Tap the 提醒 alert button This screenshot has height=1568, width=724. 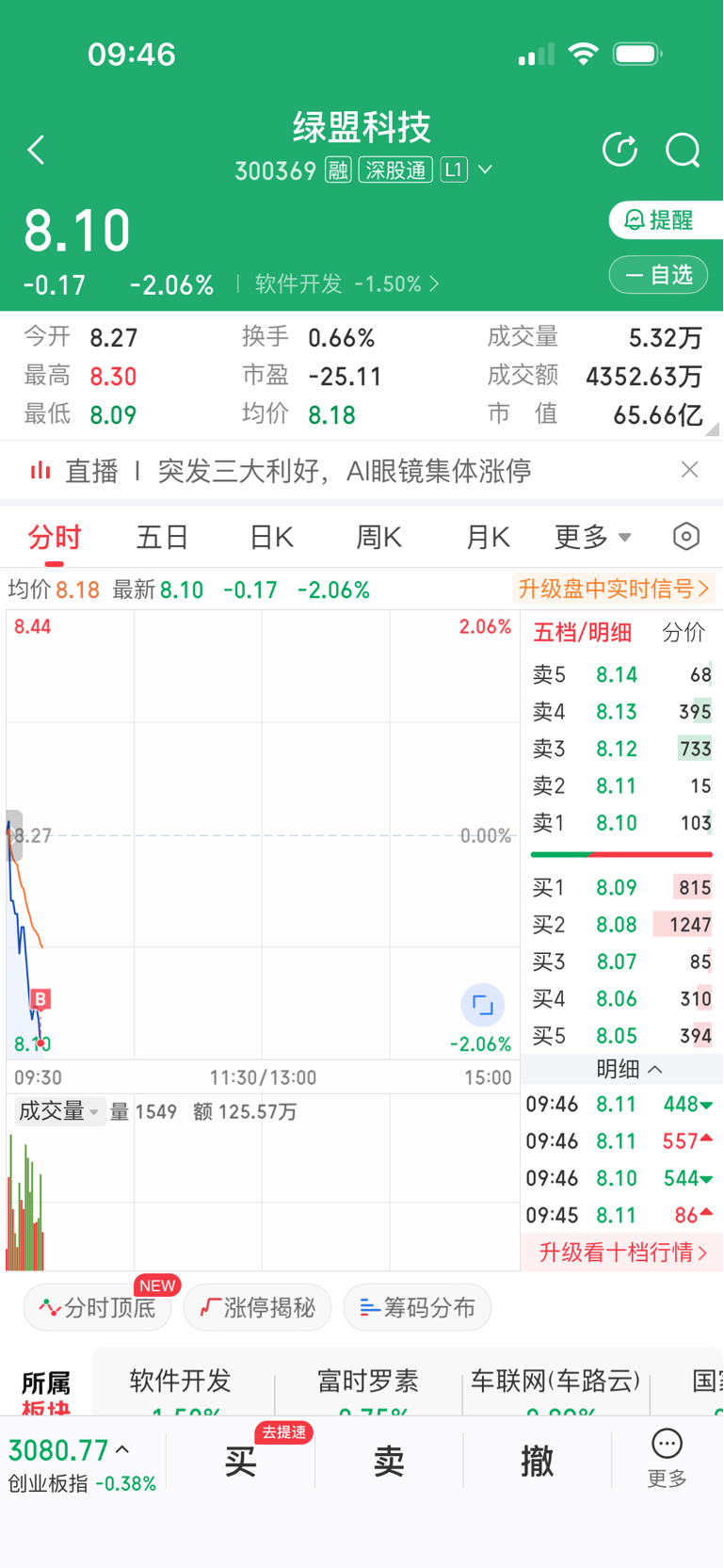pyautogui.click(x=666, y=220)
